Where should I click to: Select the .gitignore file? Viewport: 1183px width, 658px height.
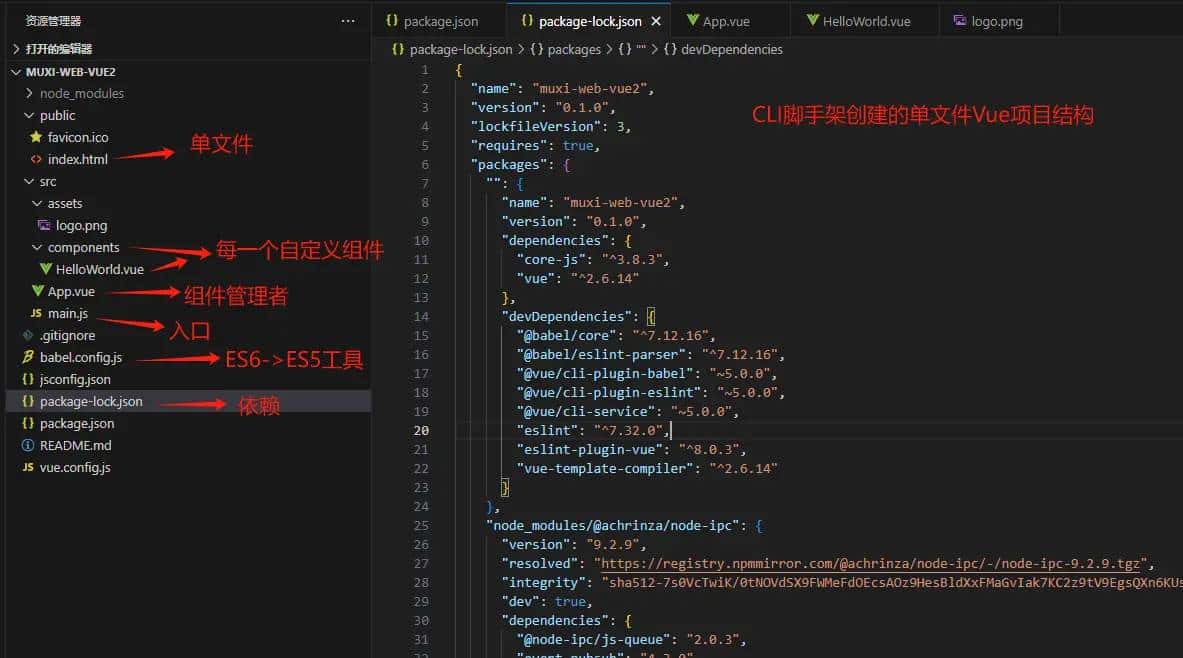coord(70,335)
